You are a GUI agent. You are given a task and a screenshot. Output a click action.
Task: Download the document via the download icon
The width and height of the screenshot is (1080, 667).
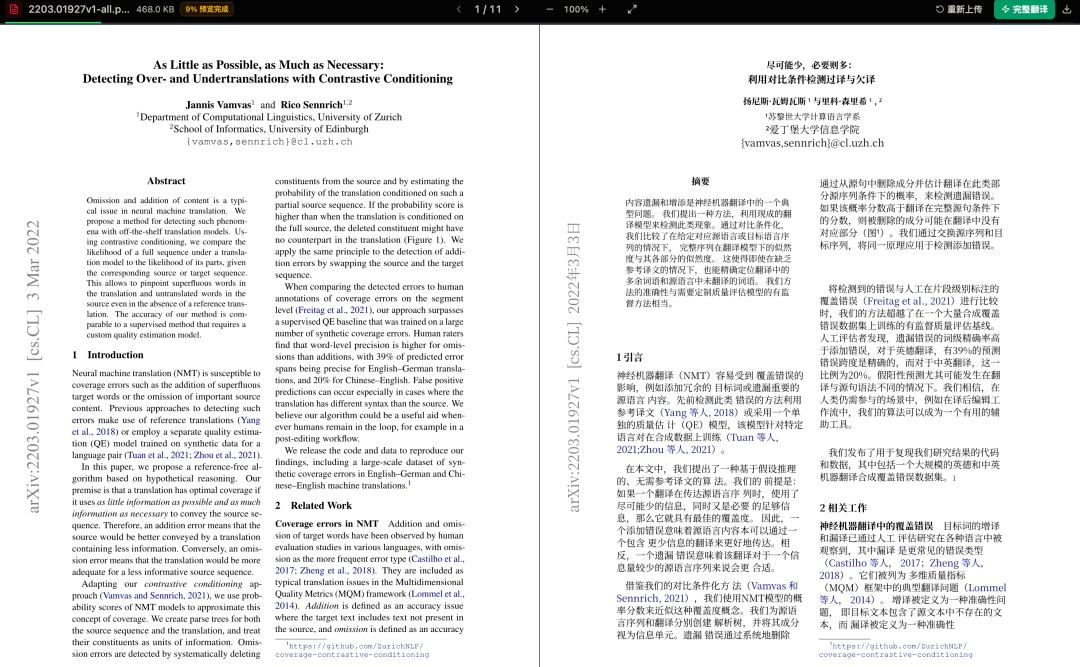(1067, 9)
